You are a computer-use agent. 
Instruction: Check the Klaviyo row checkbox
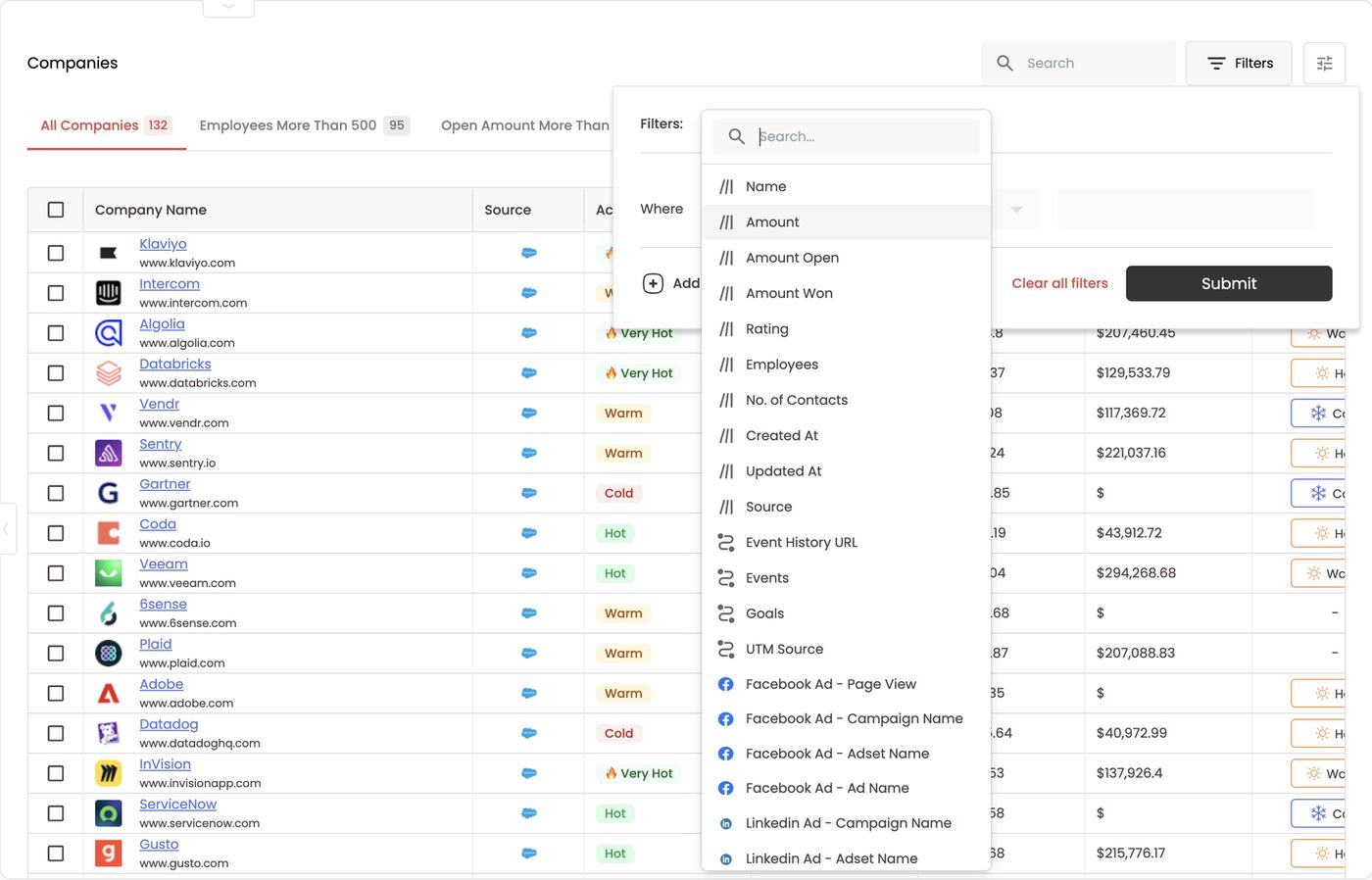coord(56,253)
